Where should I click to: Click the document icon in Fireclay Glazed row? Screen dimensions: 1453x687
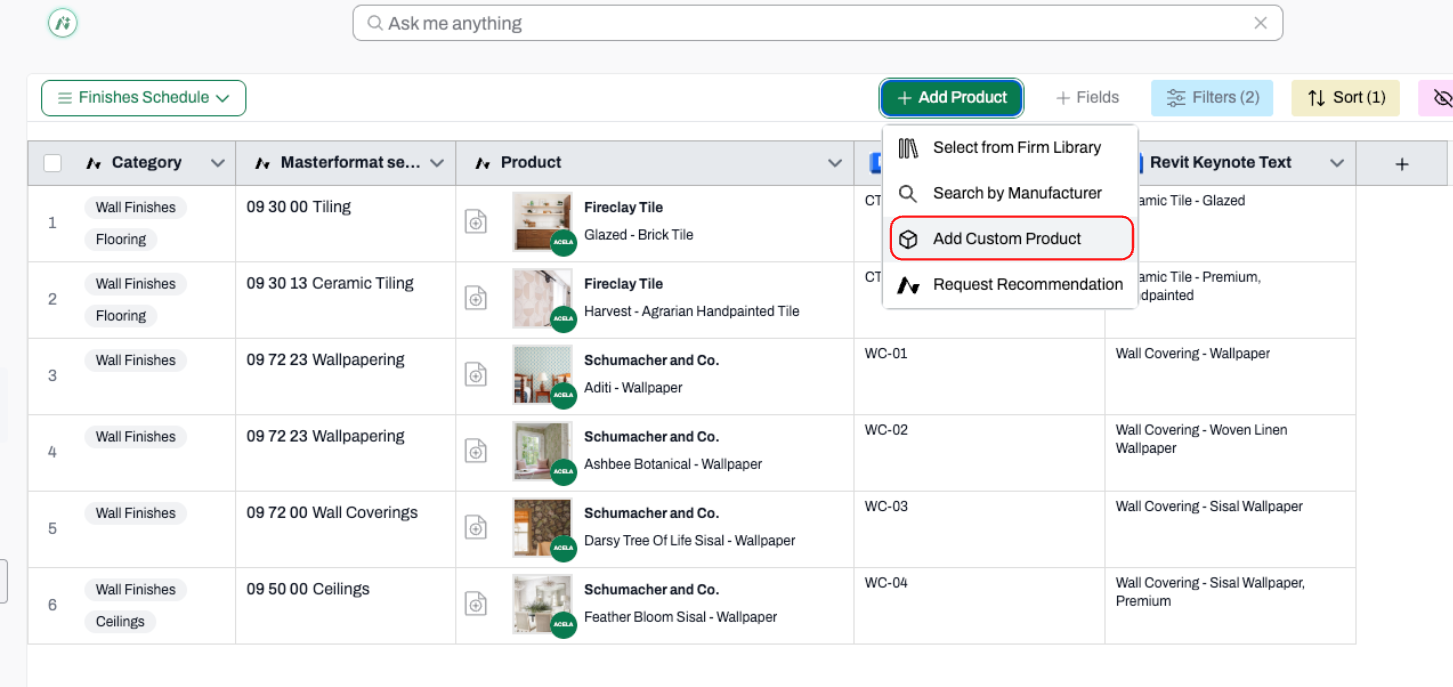coord(476,221)
